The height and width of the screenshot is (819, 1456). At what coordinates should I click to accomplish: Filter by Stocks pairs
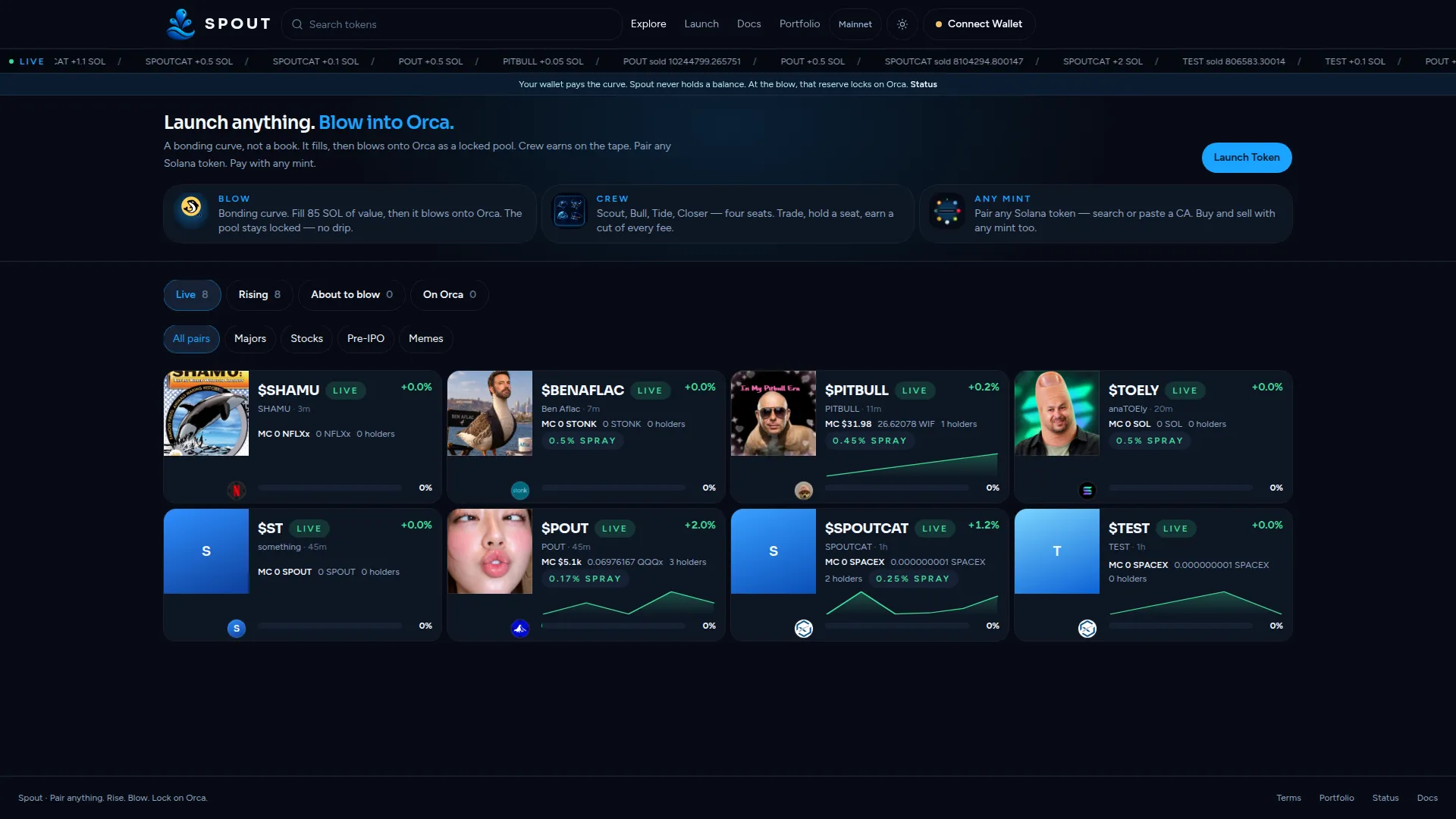(x=307, y=339)
